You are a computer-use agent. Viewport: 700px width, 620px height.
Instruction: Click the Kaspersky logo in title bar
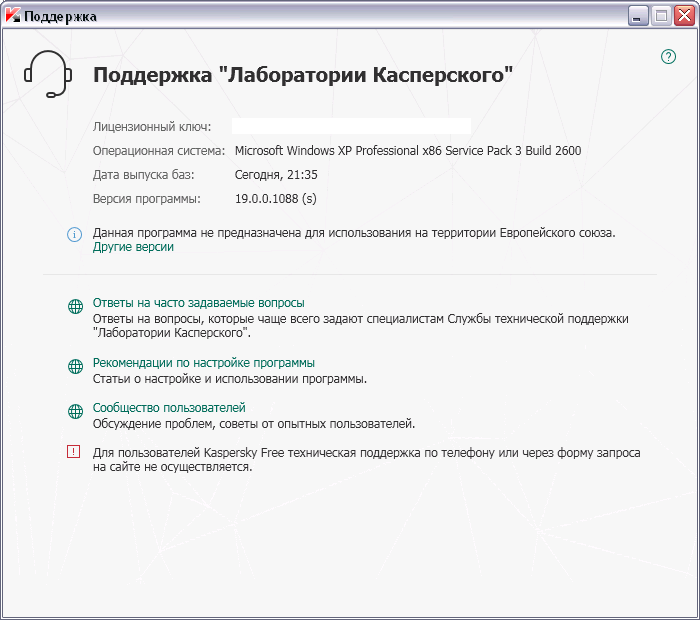[x=12, y=15]
